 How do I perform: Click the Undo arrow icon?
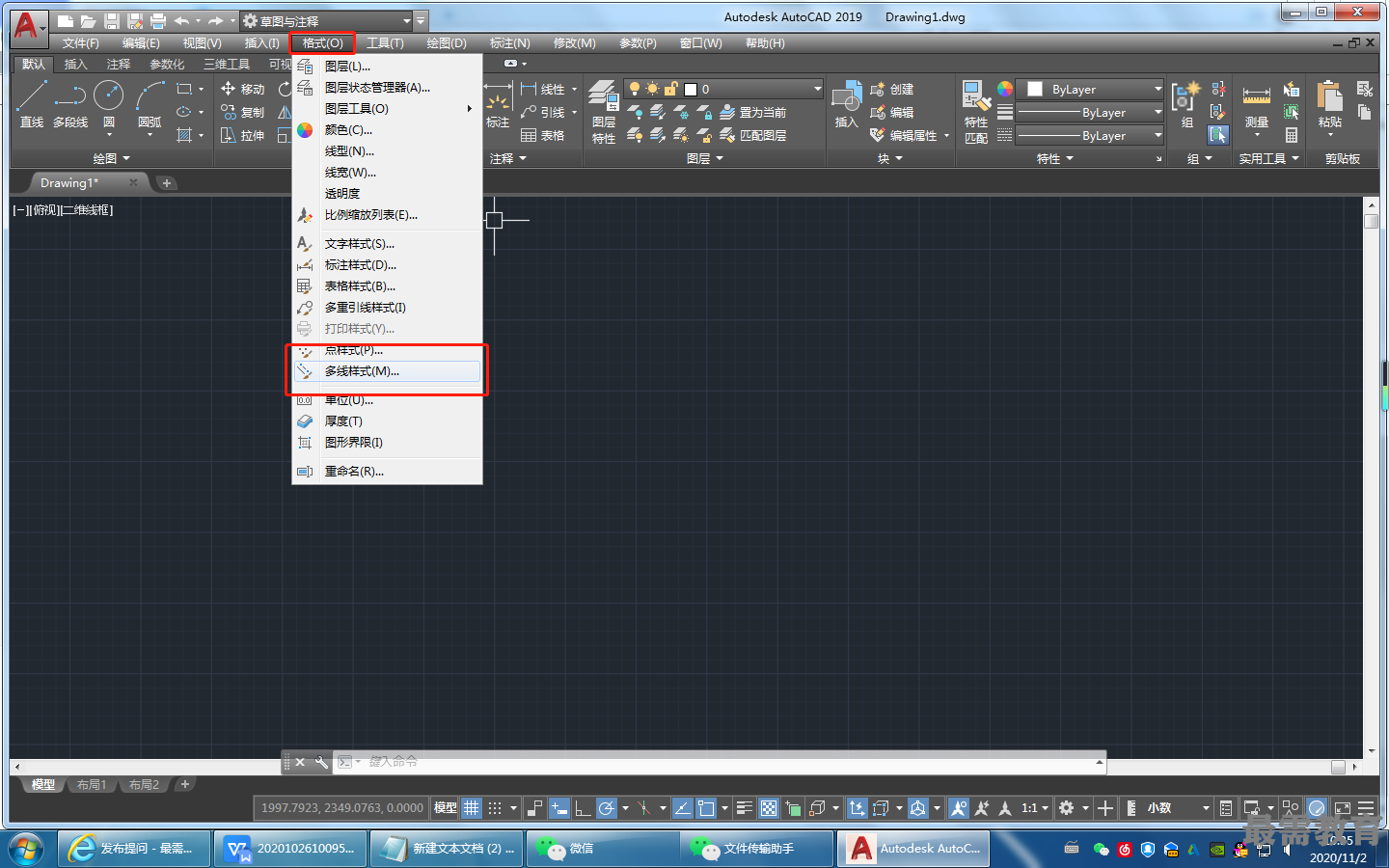181,20
